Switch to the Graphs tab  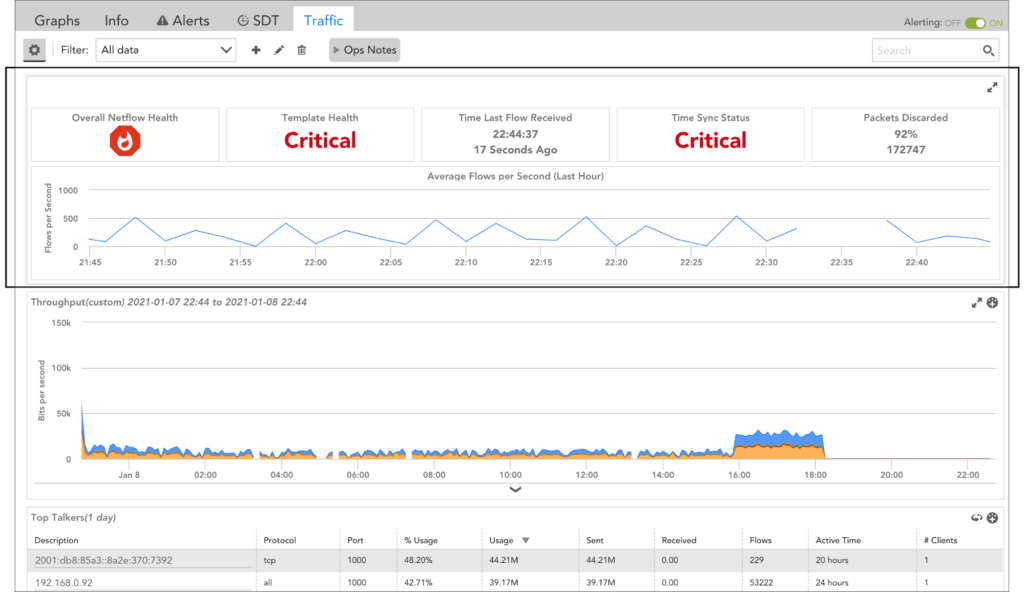(x=57, y=21)
